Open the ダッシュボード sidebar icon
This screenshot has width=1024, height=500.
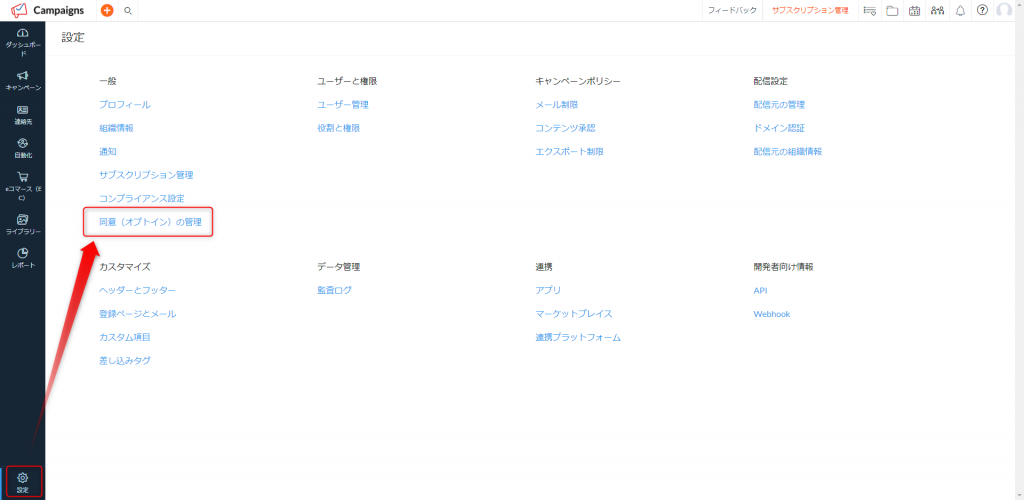click(x=22, y=33)
